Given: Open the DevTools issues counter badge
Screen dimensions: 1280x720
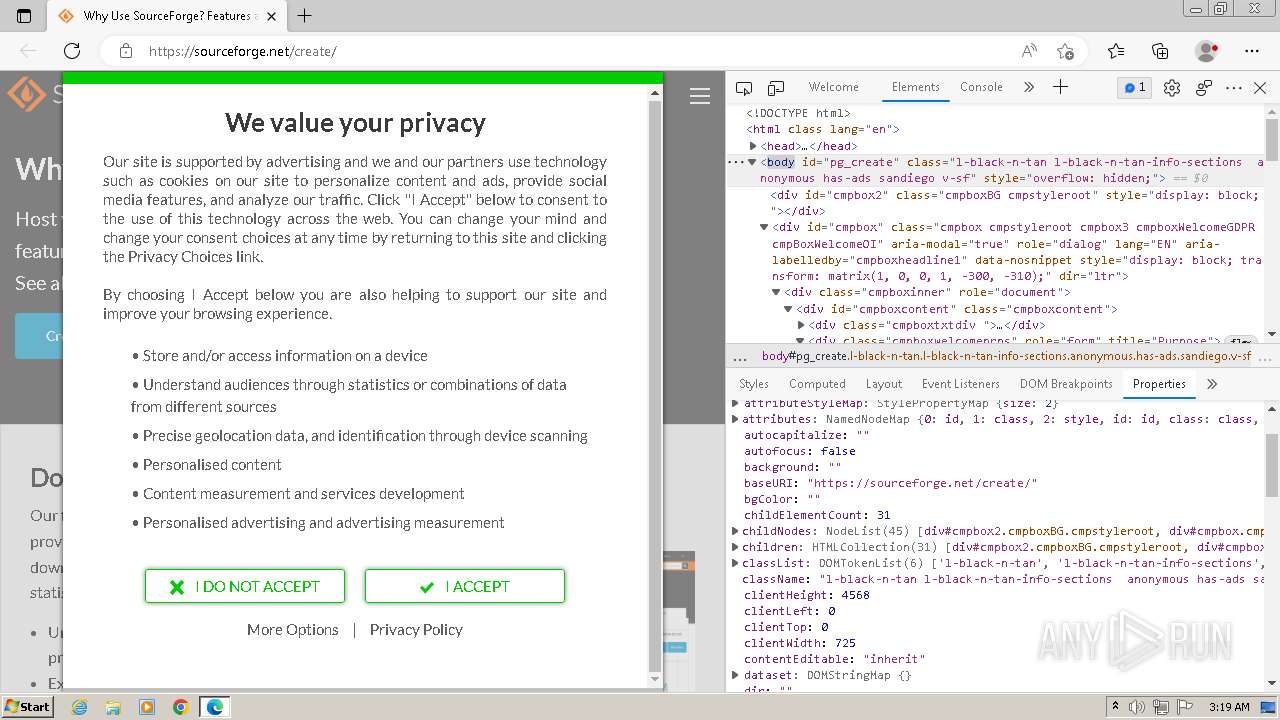Looking at the screenshot, I should tap(1134, 88).
